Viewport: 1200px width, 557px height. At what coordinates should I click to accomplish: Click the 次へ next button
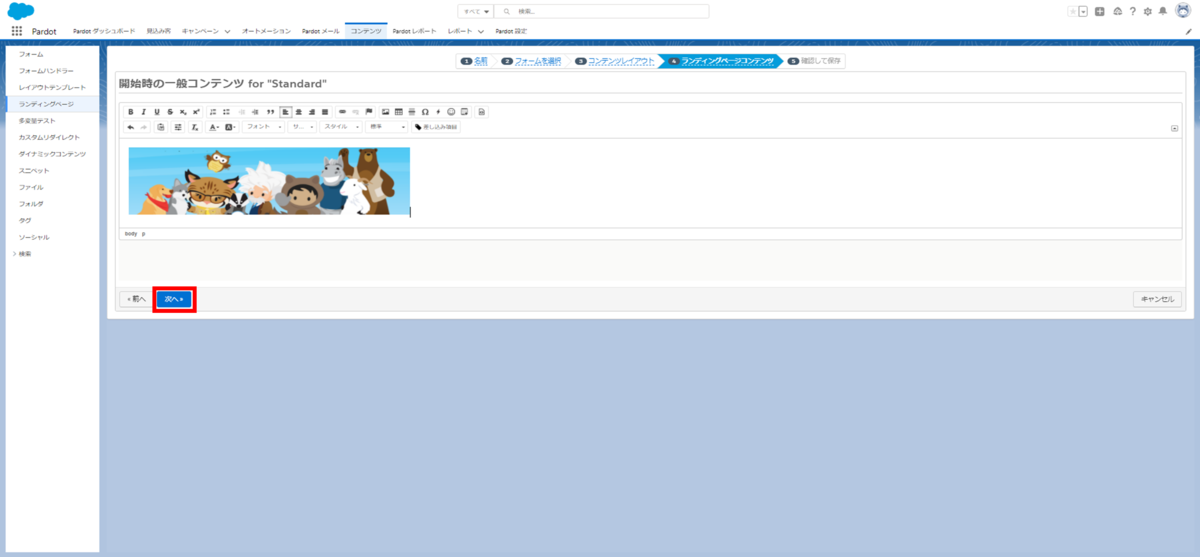pyautogui.click(x=174, y=299)
